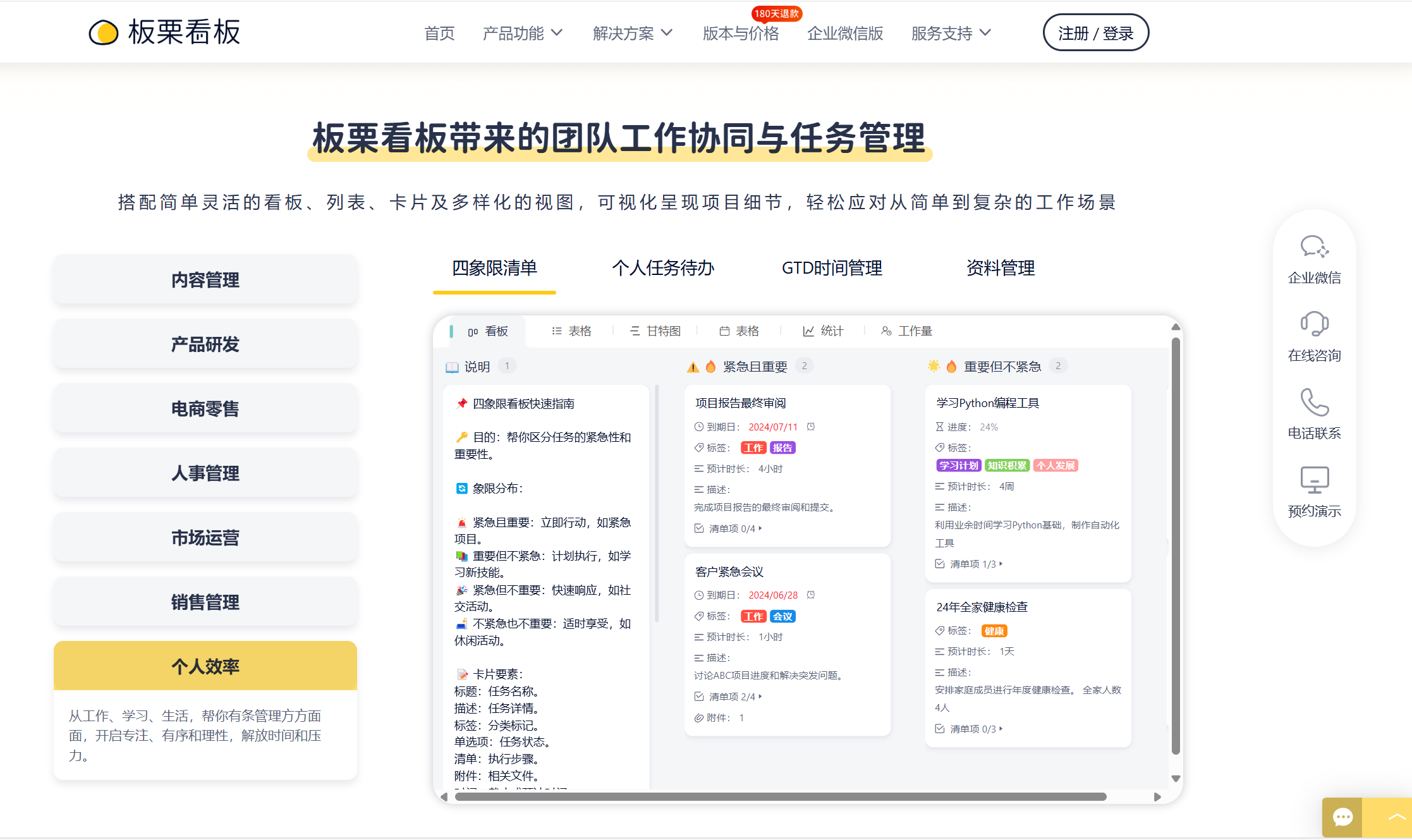Screen dimensions: 1412x840
Task: Click the warning icon beside 紧急且重要
Action: tap(693, 367)
